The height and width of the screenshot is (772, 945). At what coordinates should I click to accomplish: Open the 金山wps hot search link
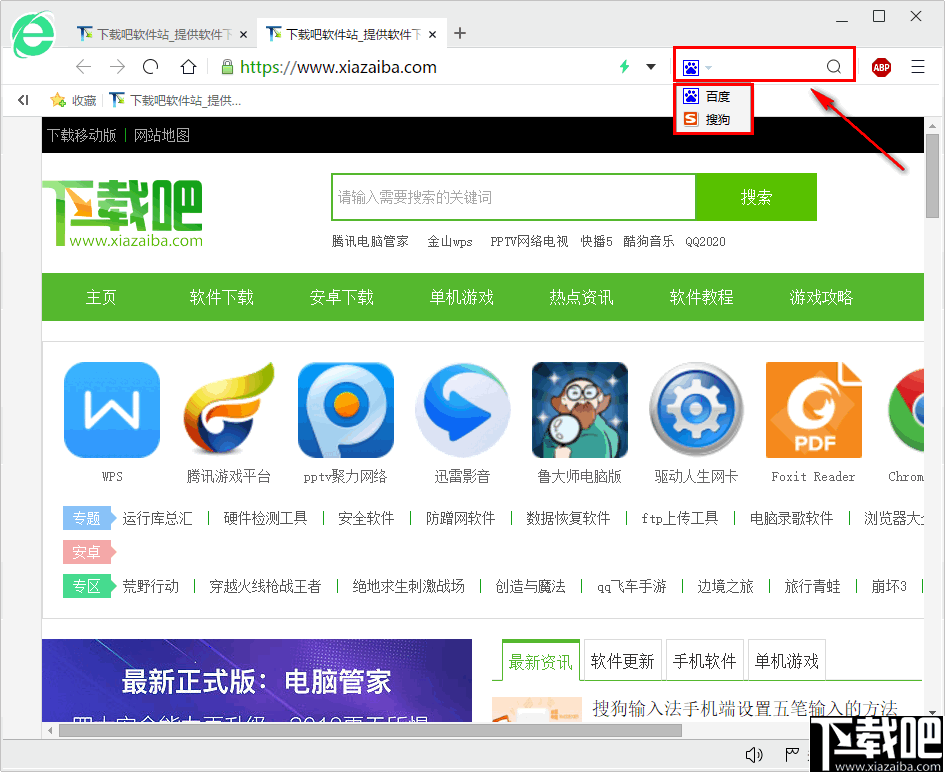coord(450,241)
